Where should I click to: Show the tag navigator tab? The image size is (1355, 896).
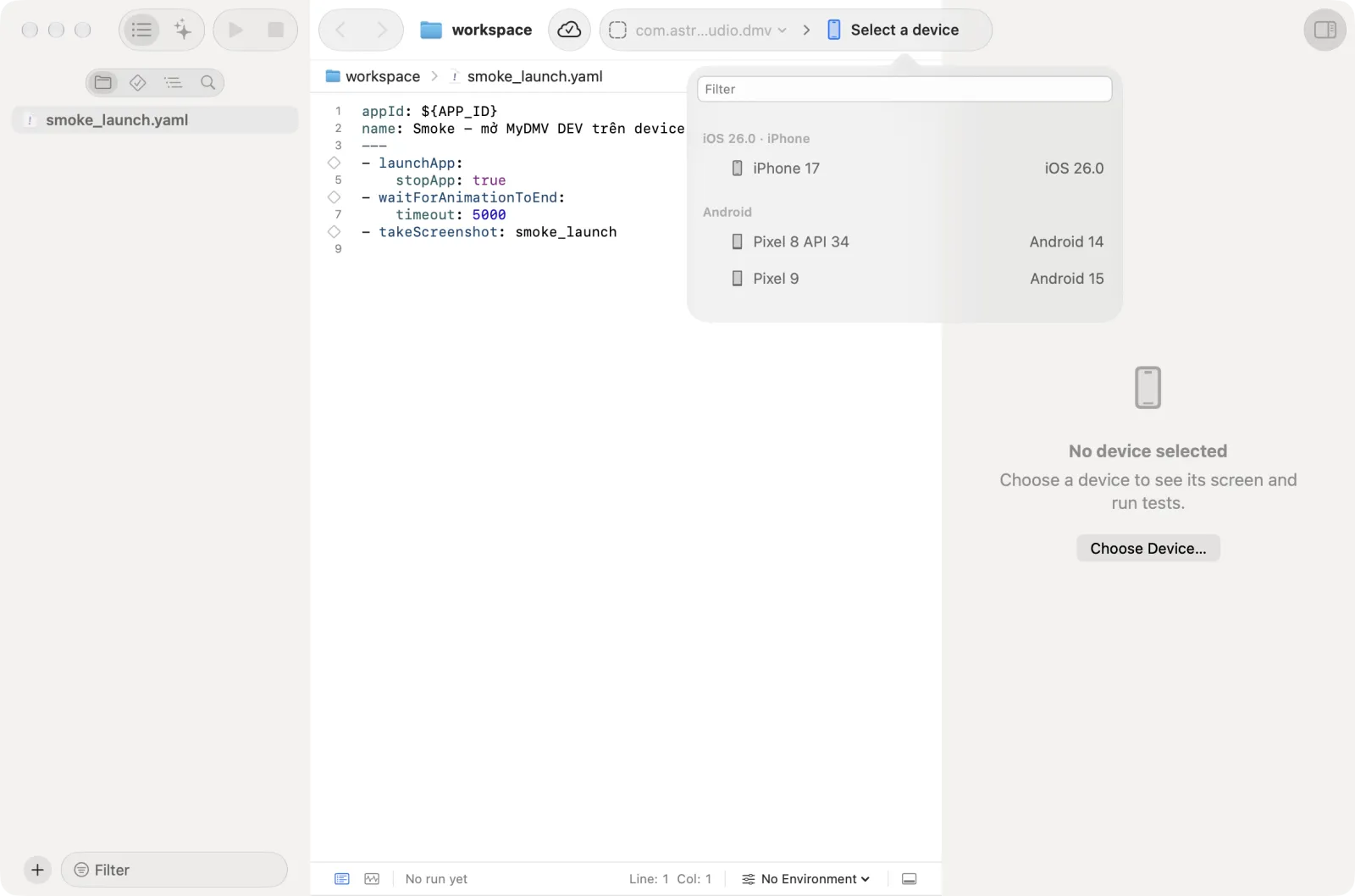tap(138, 83)
